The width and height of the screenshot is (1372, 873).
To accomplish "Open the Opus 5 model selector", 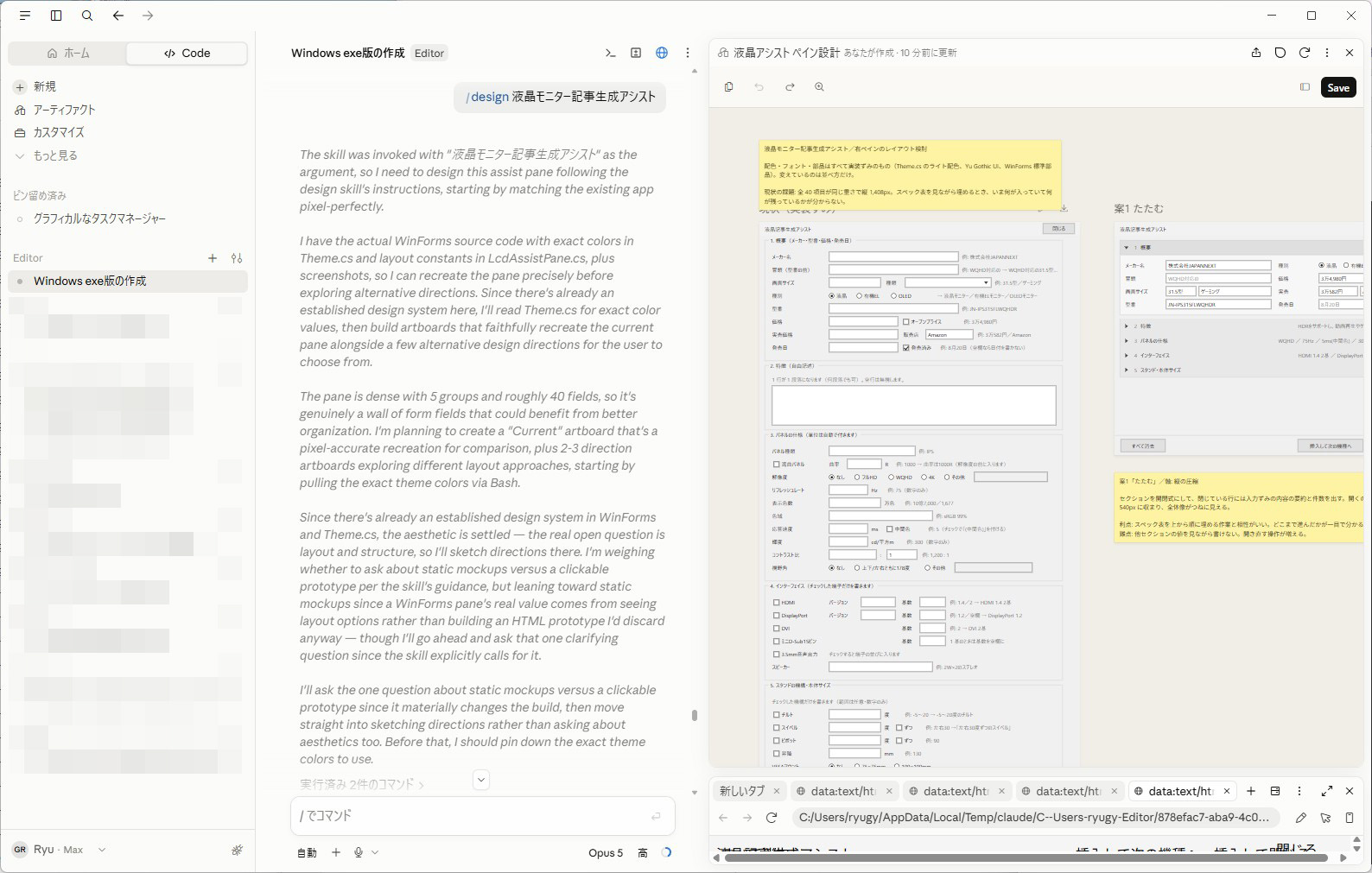I will [x=606, y=852].
